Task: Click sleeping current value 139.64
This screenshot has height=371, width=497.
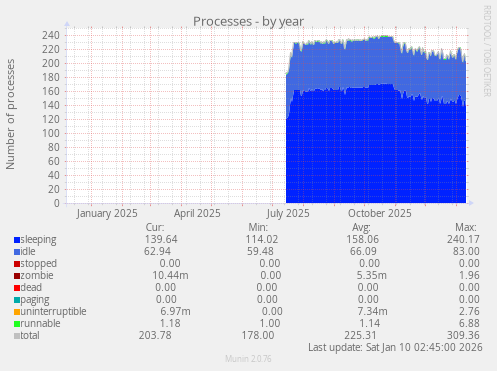Action: 161,239
